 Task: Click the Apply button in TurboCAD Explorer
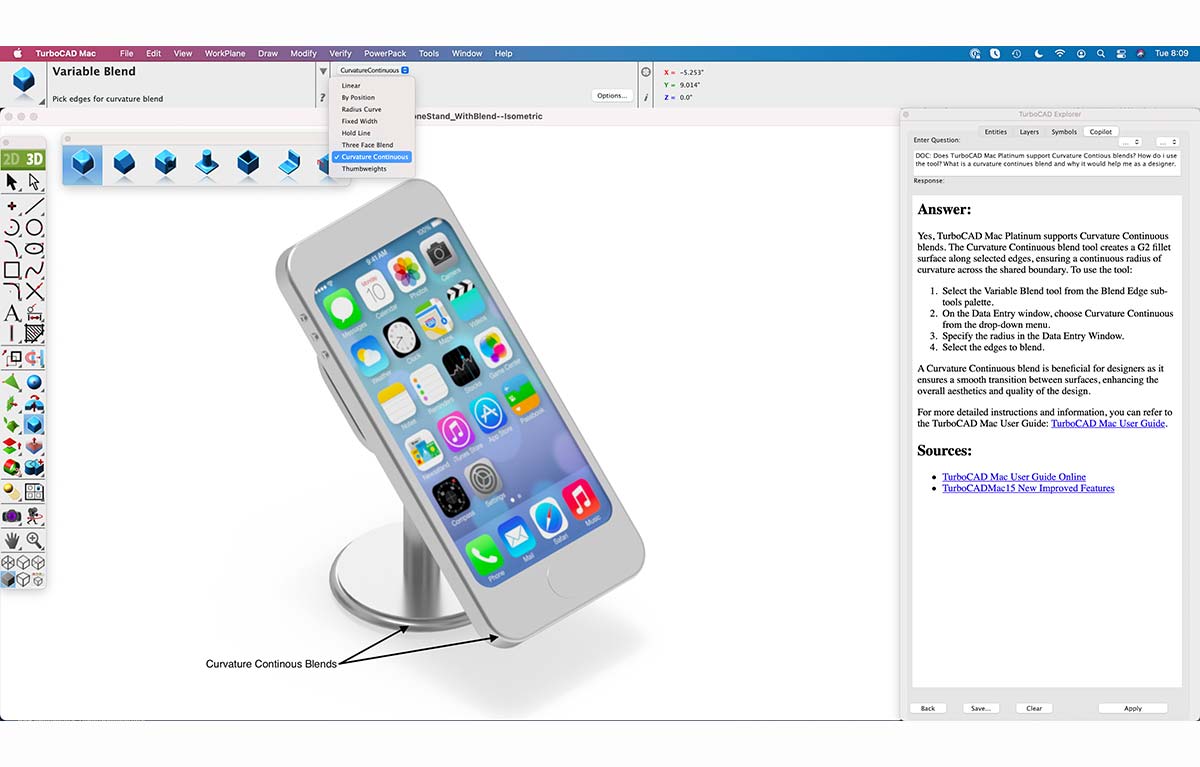click(x=1133, y=708)
